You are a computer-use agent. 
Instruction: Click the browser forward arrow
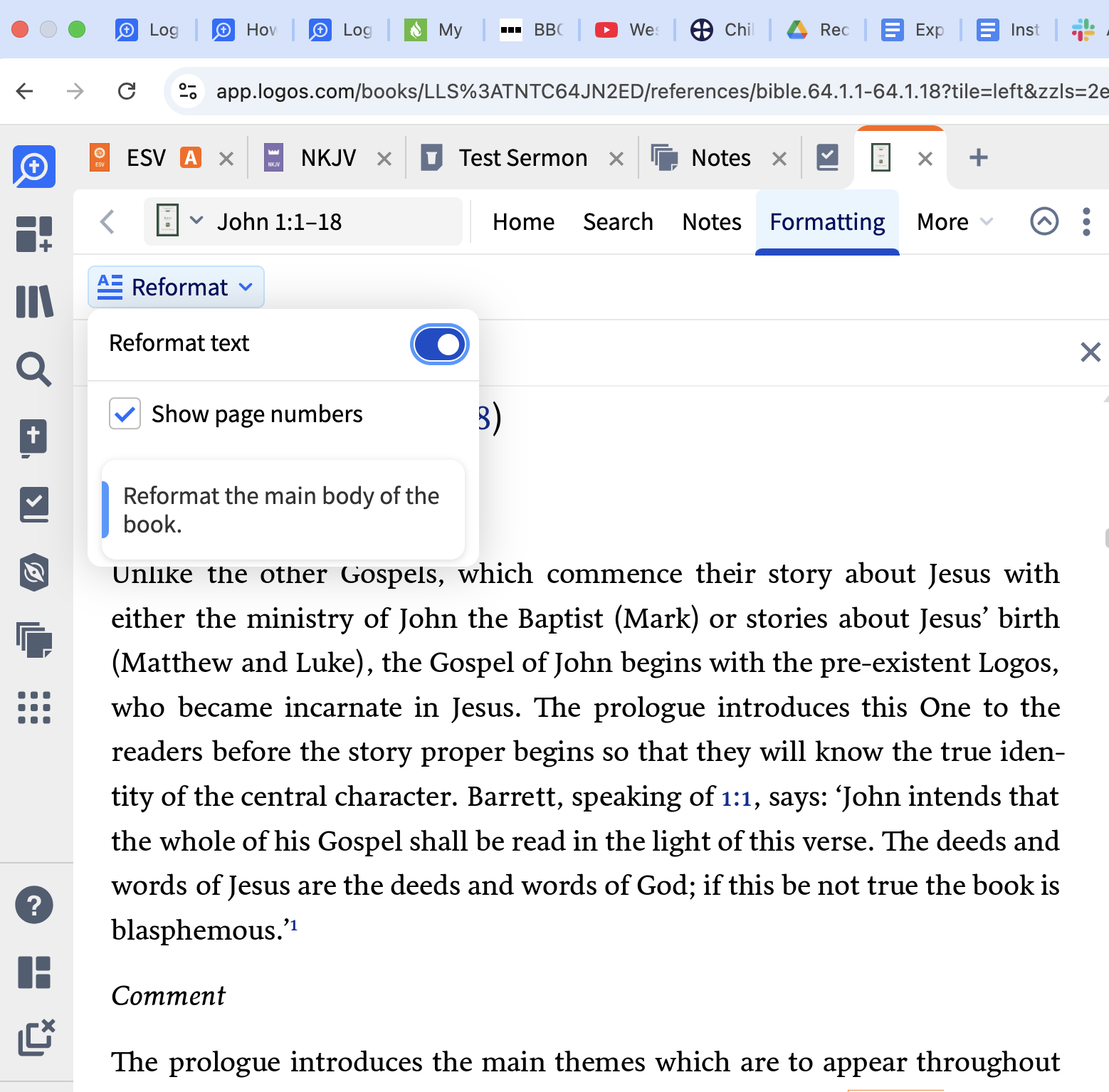pos(75,91)
